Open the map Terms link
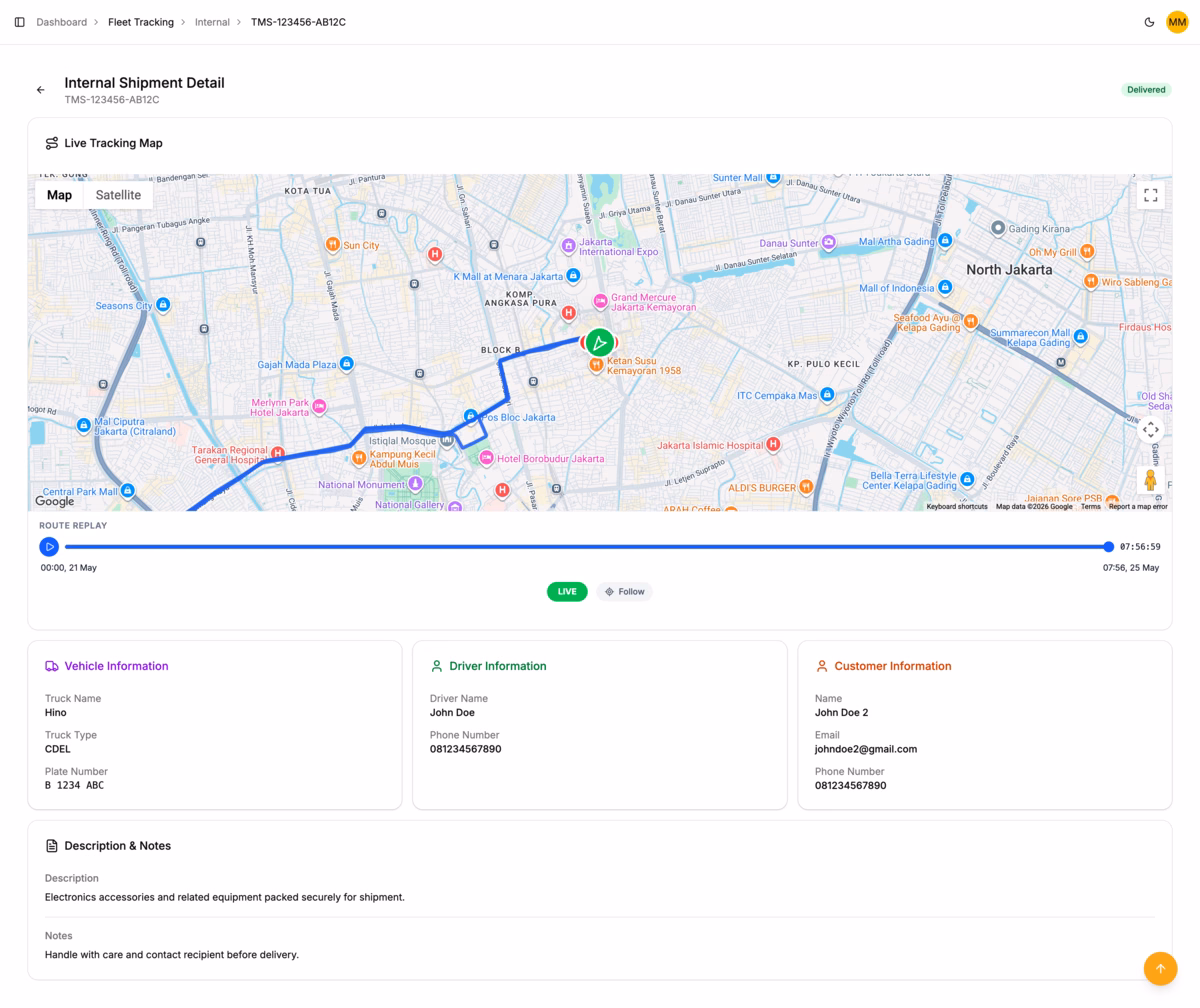Image resolution: width=1200 pixels, height=1008 pixels. click(x=1090, y=507)
